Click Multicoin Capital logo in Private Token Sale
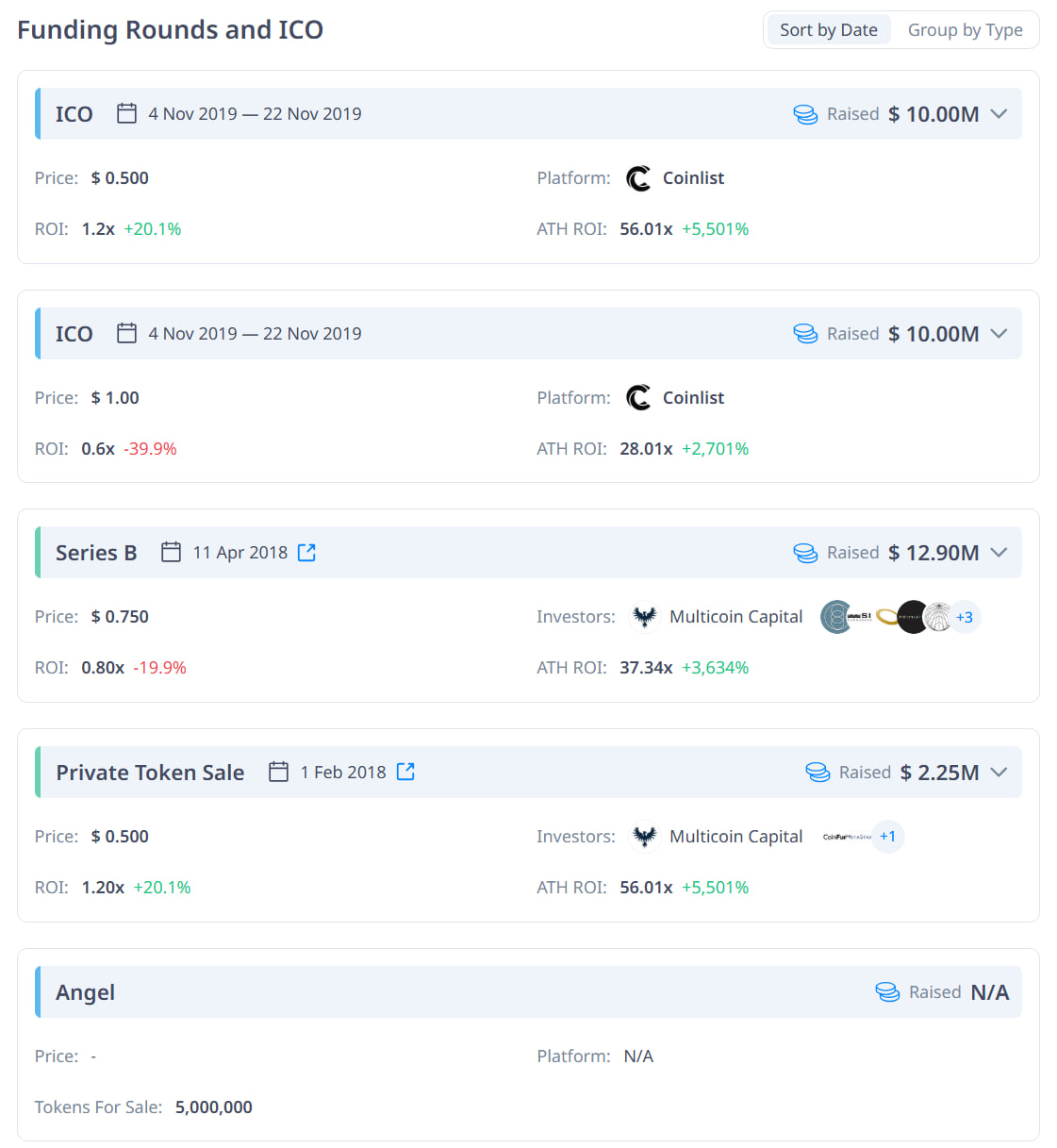The image size is (1057, 1148). point(645,837)
